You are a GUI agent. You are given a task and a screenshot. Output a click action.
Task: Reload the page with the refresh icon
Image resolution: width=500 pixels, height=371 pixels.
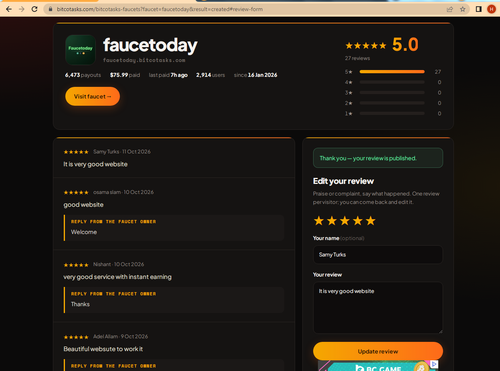pos(34,9)
